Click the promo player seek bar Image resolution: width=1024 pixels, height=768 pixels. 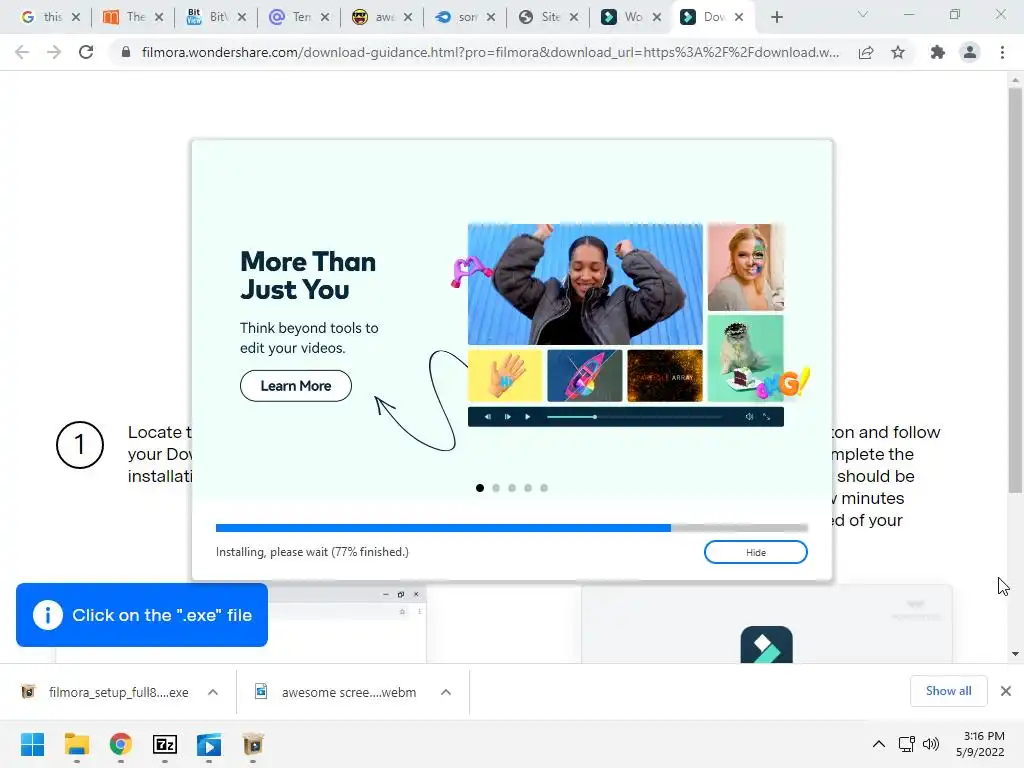pyautogui.click(x=633, y=417)
